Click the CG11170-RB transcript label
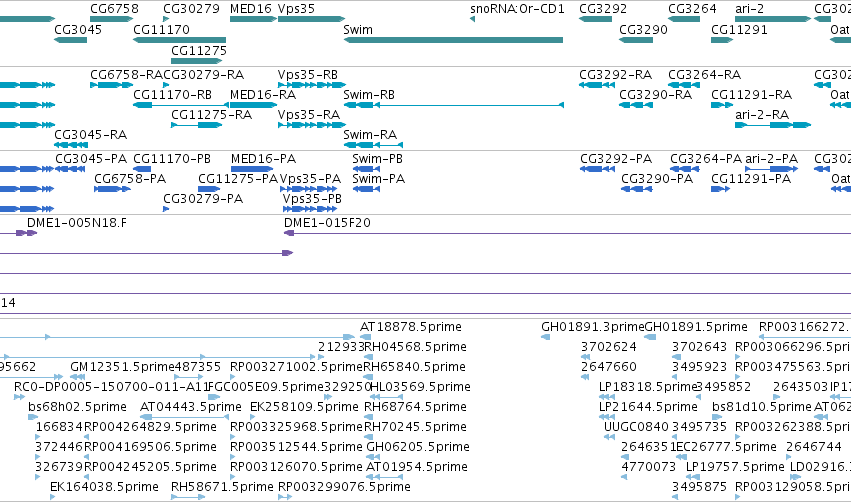Screen dimensions: 851x502 tap(172, 94)
